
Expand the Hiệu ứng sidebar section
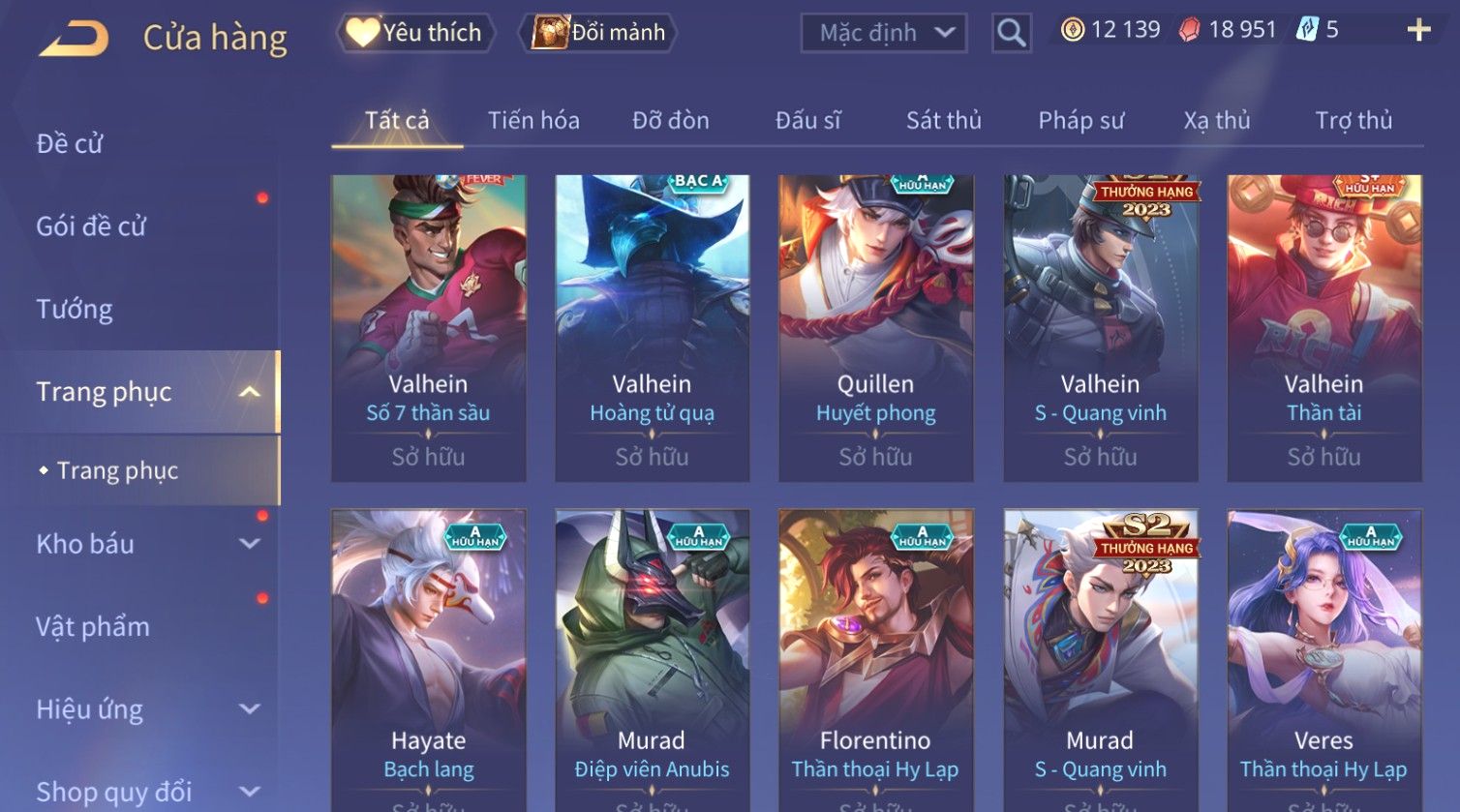[x=249, y=709]
